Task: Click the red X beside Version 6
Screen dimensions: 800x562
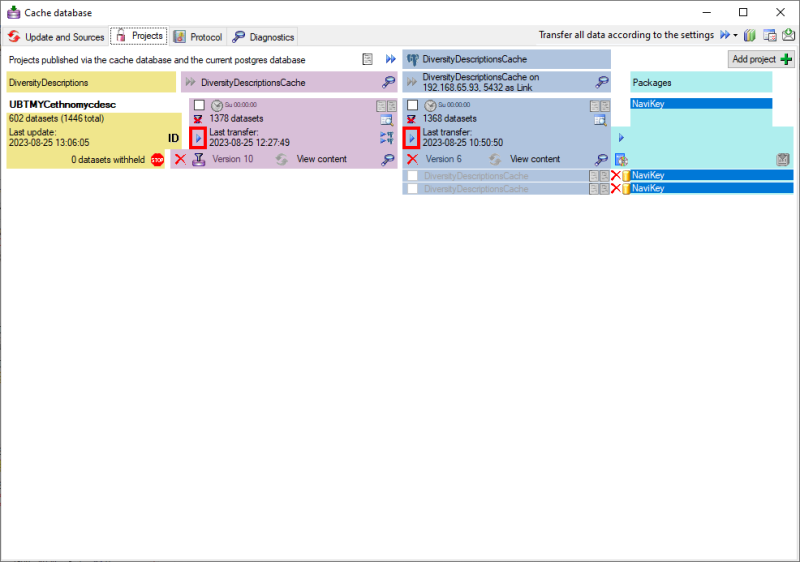Action: [412, 159]
